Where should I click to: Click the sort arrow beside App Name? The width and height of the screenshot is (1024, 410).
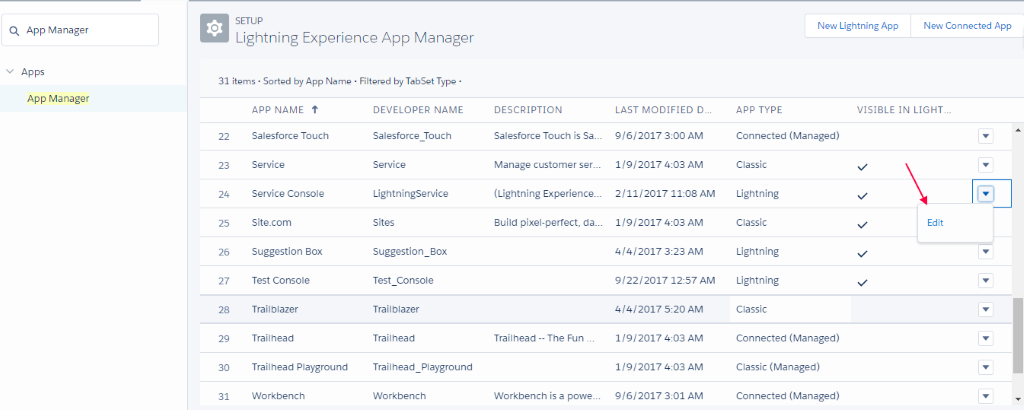316,109
